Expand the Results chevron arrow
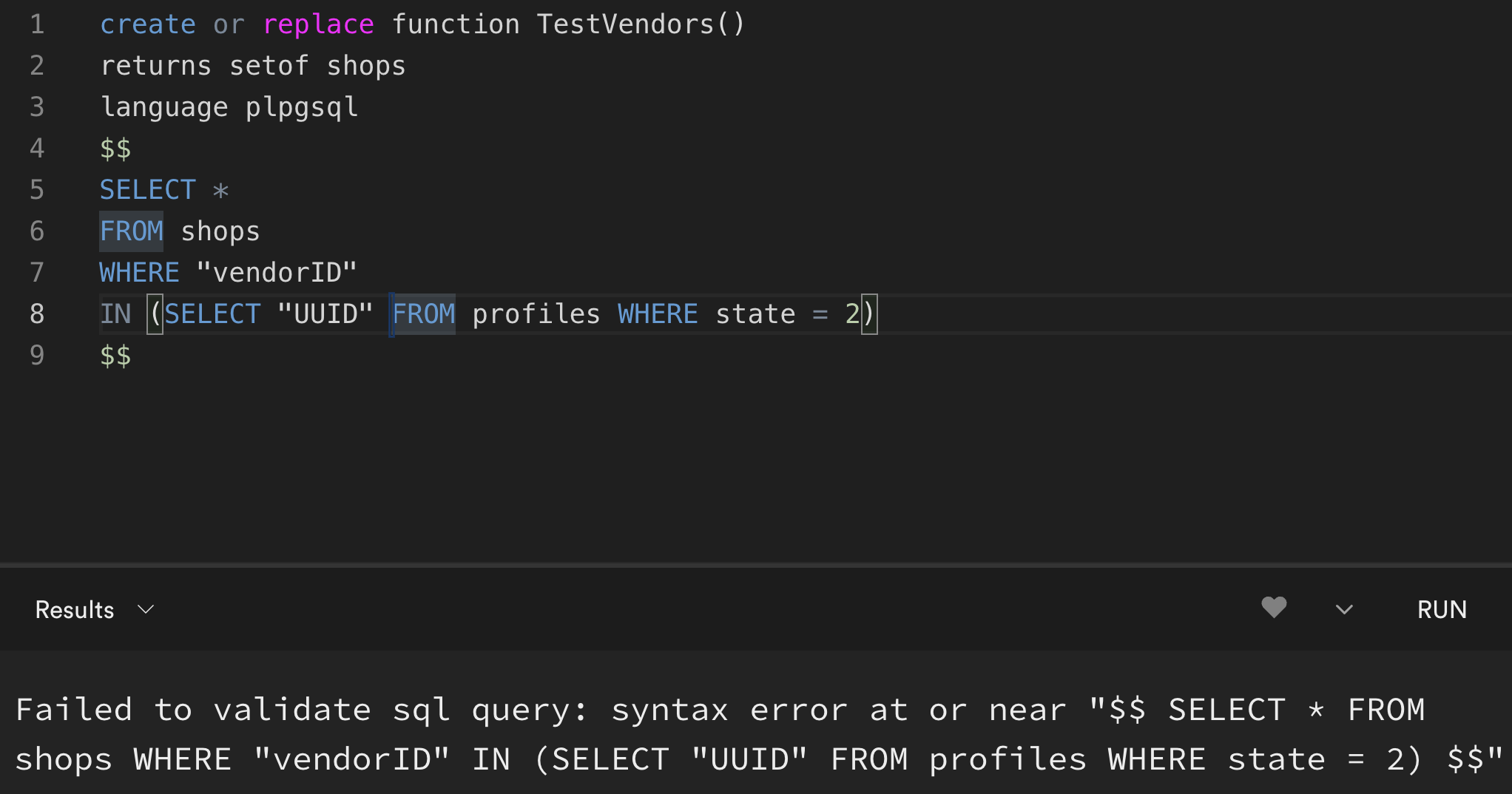Viewport: 1512px width, 794px height. [146, 610]
